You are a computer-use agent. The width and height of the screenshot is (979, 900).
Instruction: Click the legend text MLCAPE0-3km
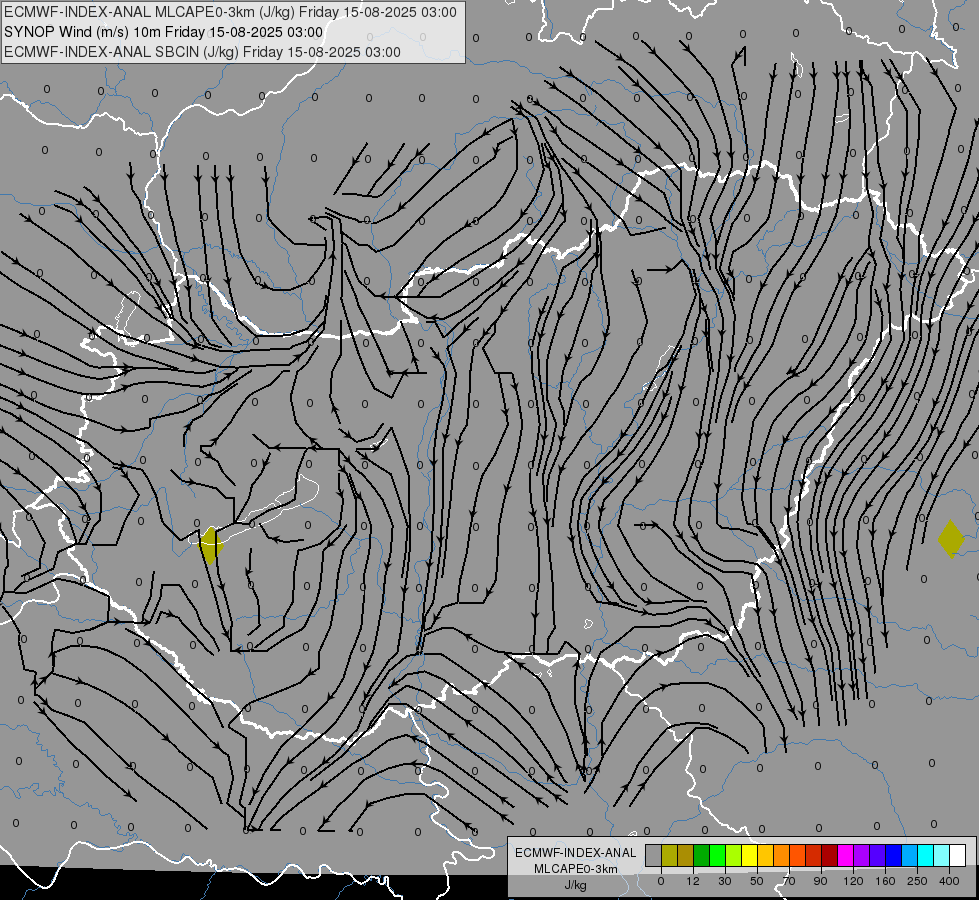point(576,869)
